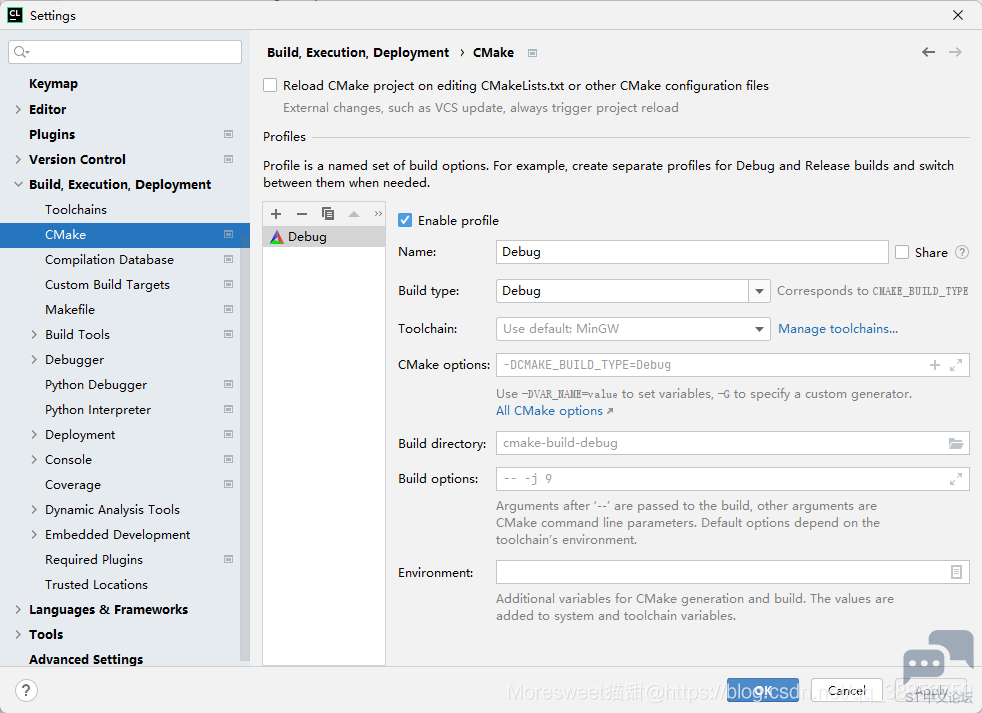Click project icon on Plugins row
982x713 pixels.
[229, 134]
